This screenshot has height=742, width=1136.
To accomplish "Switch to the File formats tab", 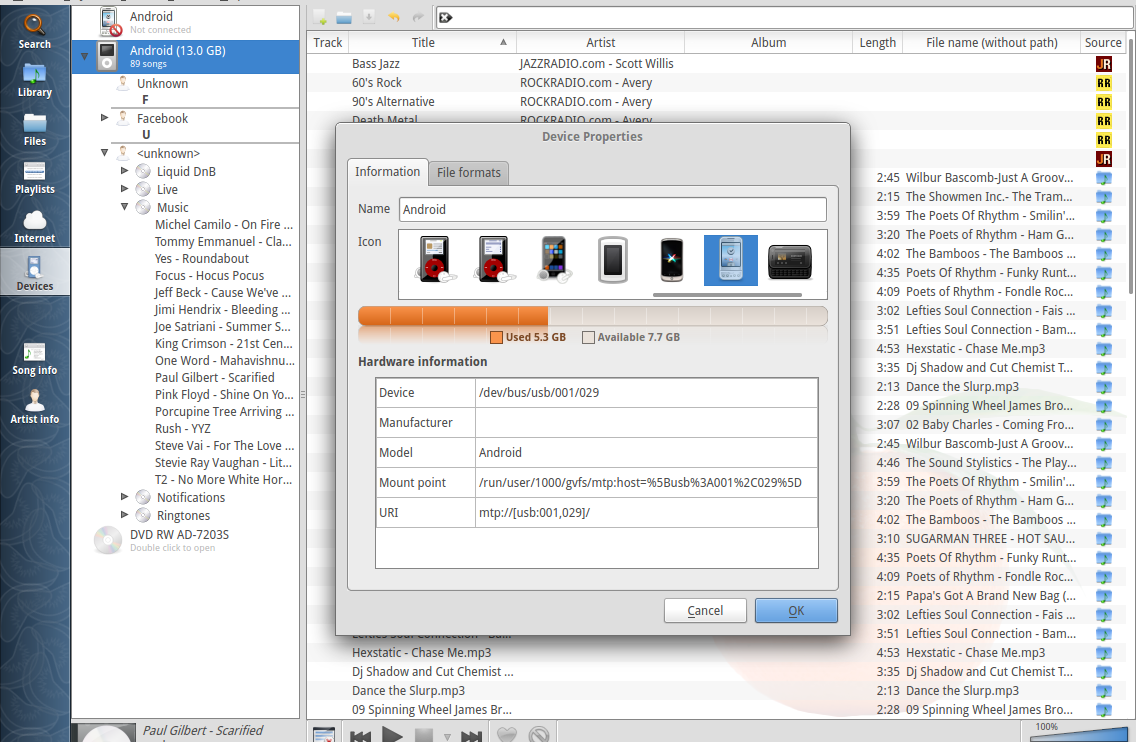I will coord(469,173).
